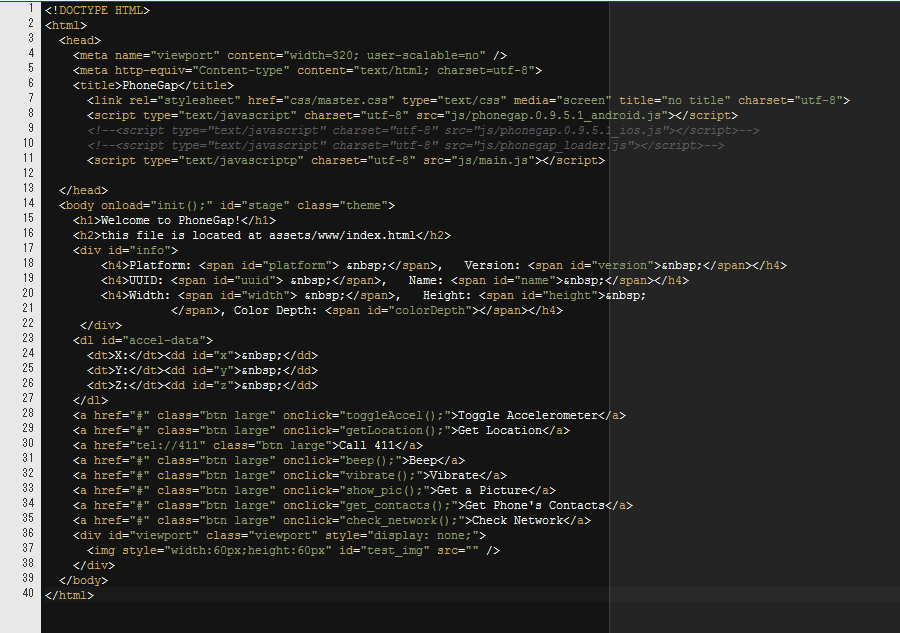
Task: Click line number 12 in the gutter
Action: coord(28,175)
